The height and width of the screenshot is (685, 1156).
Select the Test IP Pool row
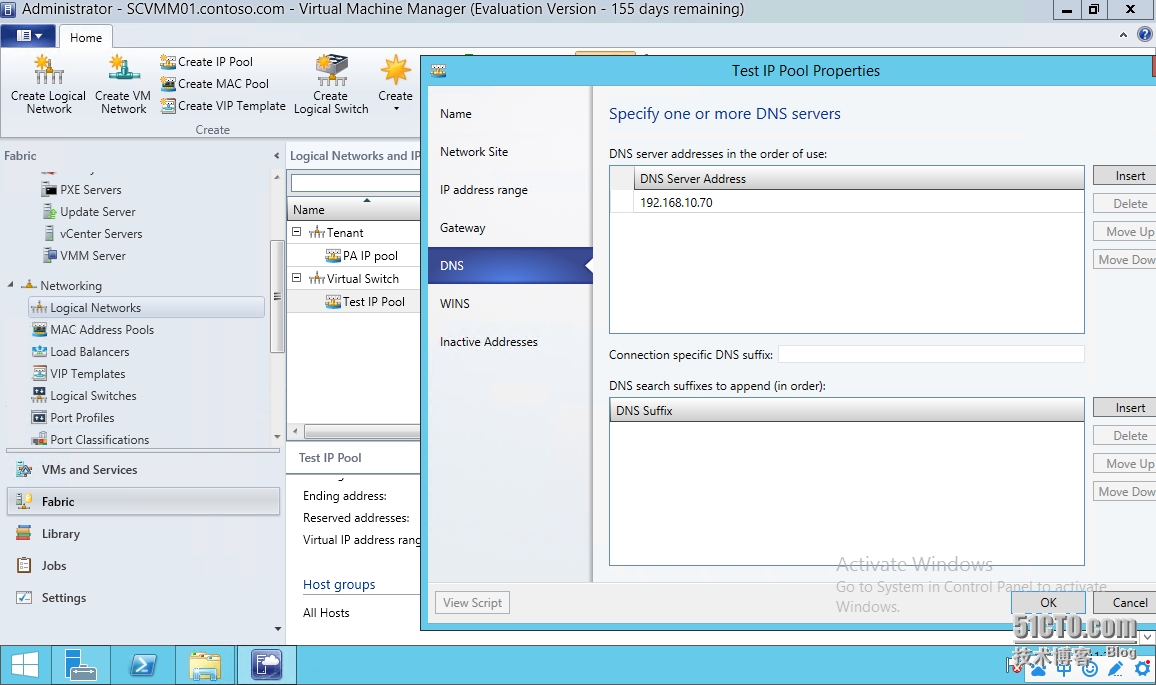tap(354, 302)
